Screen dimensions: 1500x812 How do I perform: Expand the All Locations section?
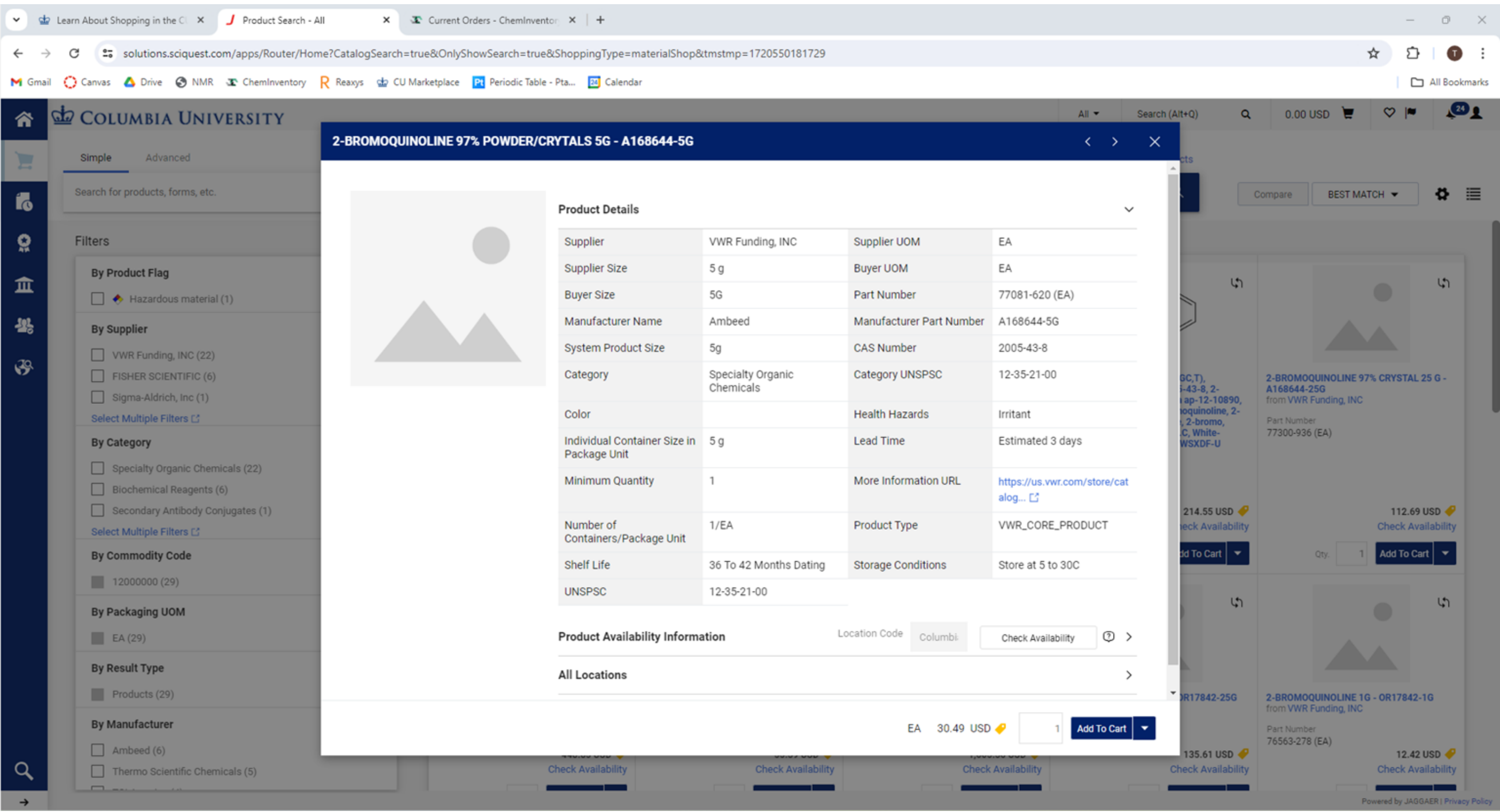coord(1129,675)
